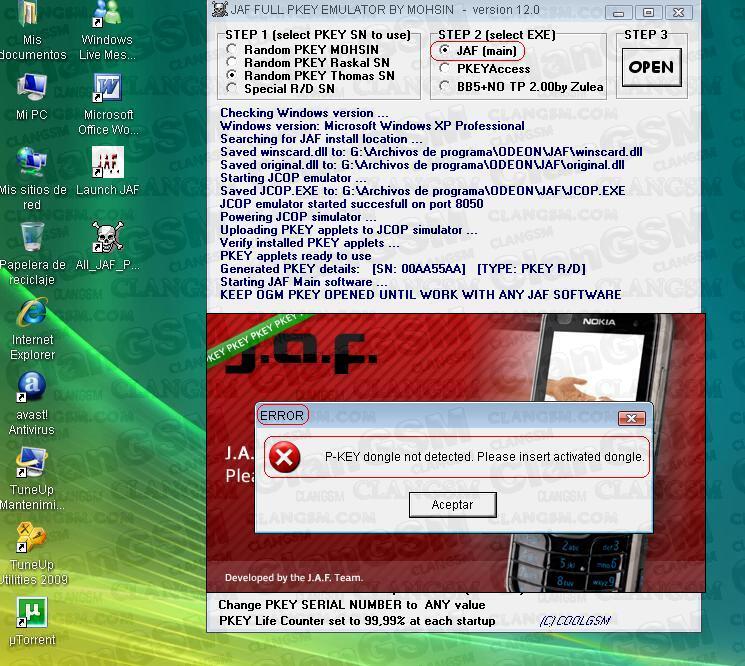Image resolution: width=745 pixels, height=666 pixels.
Task: Click the OPEN button in Step 3
Action: (x=651, y=67)
